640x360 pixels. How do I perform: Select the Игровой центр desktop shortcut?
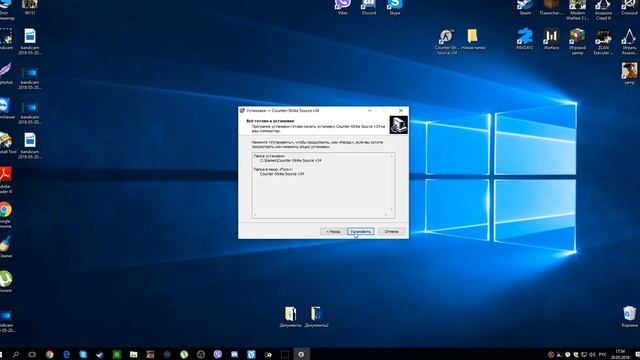pyautogui.click(x=577, y=42)
